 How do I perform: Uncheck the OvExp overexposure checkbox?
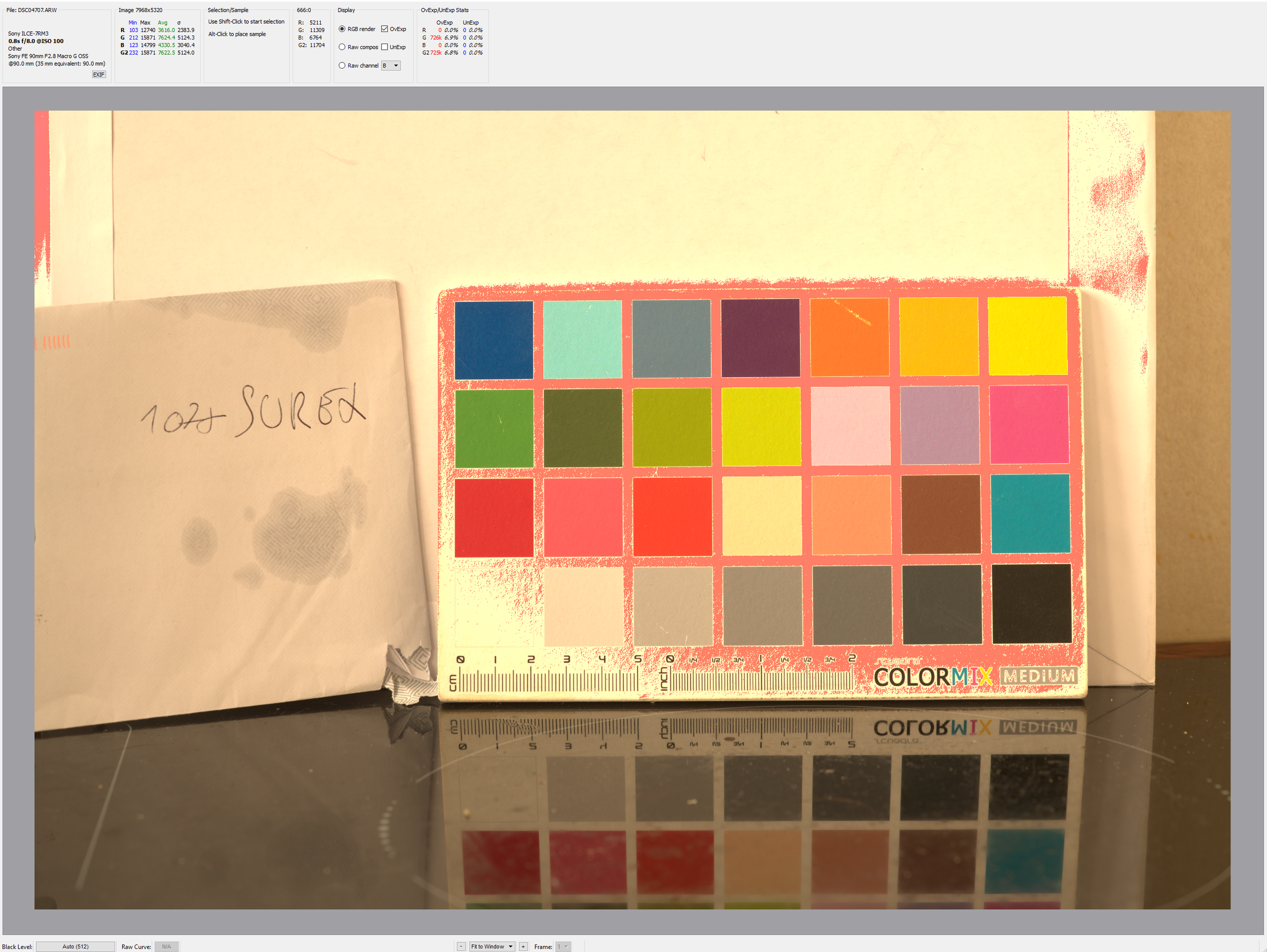(384, 28)
